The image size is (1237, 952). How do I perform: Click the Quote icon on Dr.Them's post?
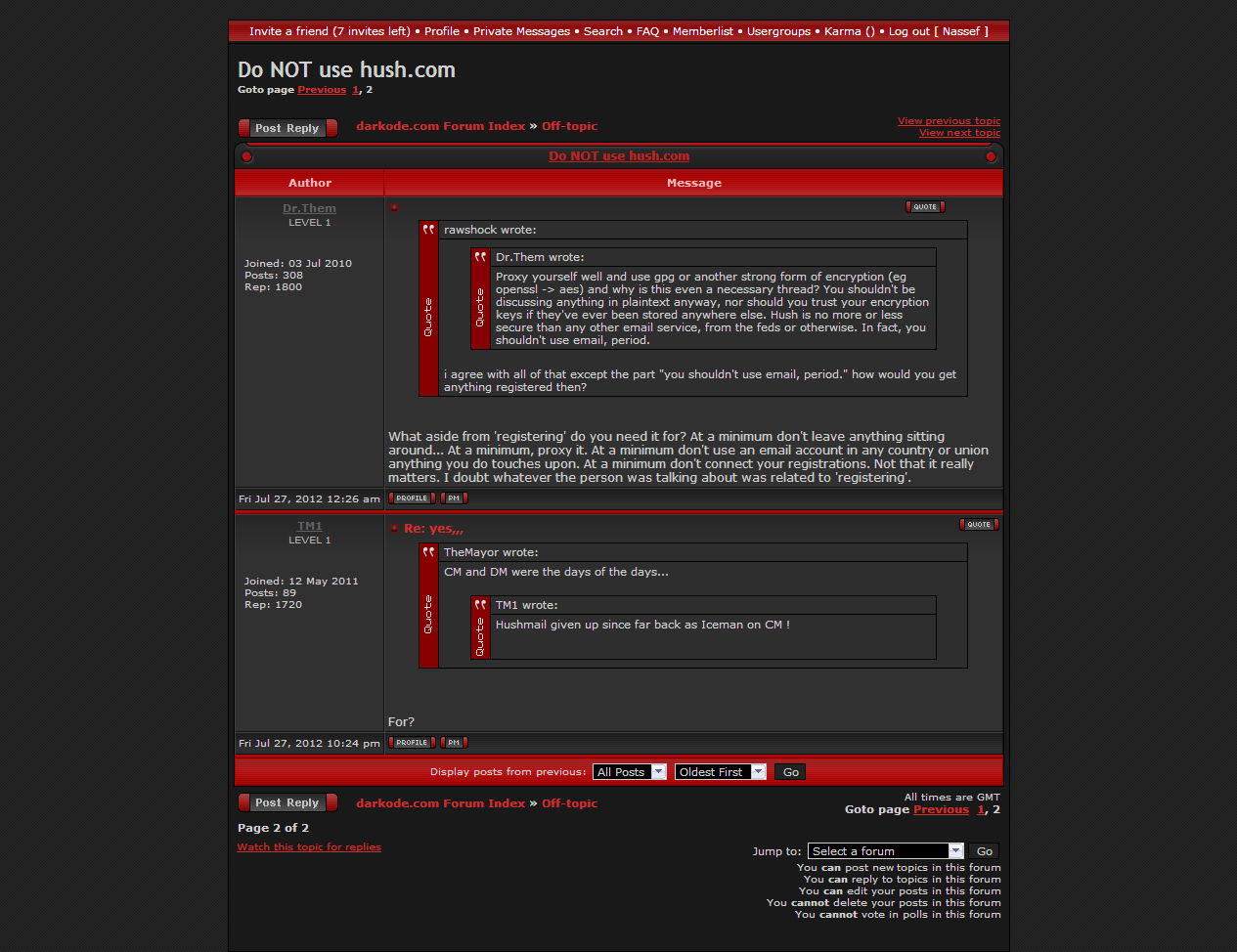pyautogui.click(x=925, y=207)
